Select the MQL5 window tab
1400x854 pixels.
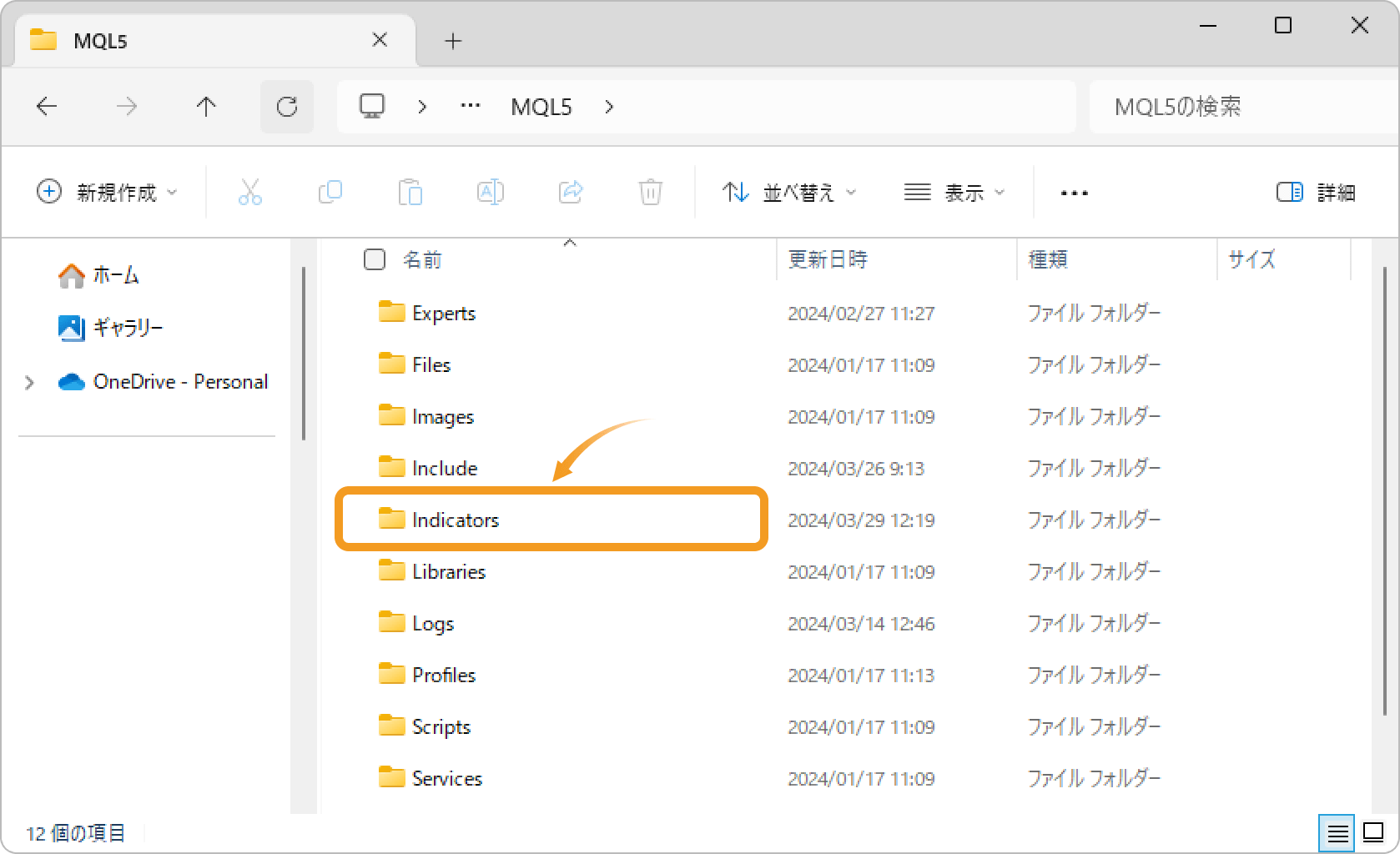click(215, 40)
